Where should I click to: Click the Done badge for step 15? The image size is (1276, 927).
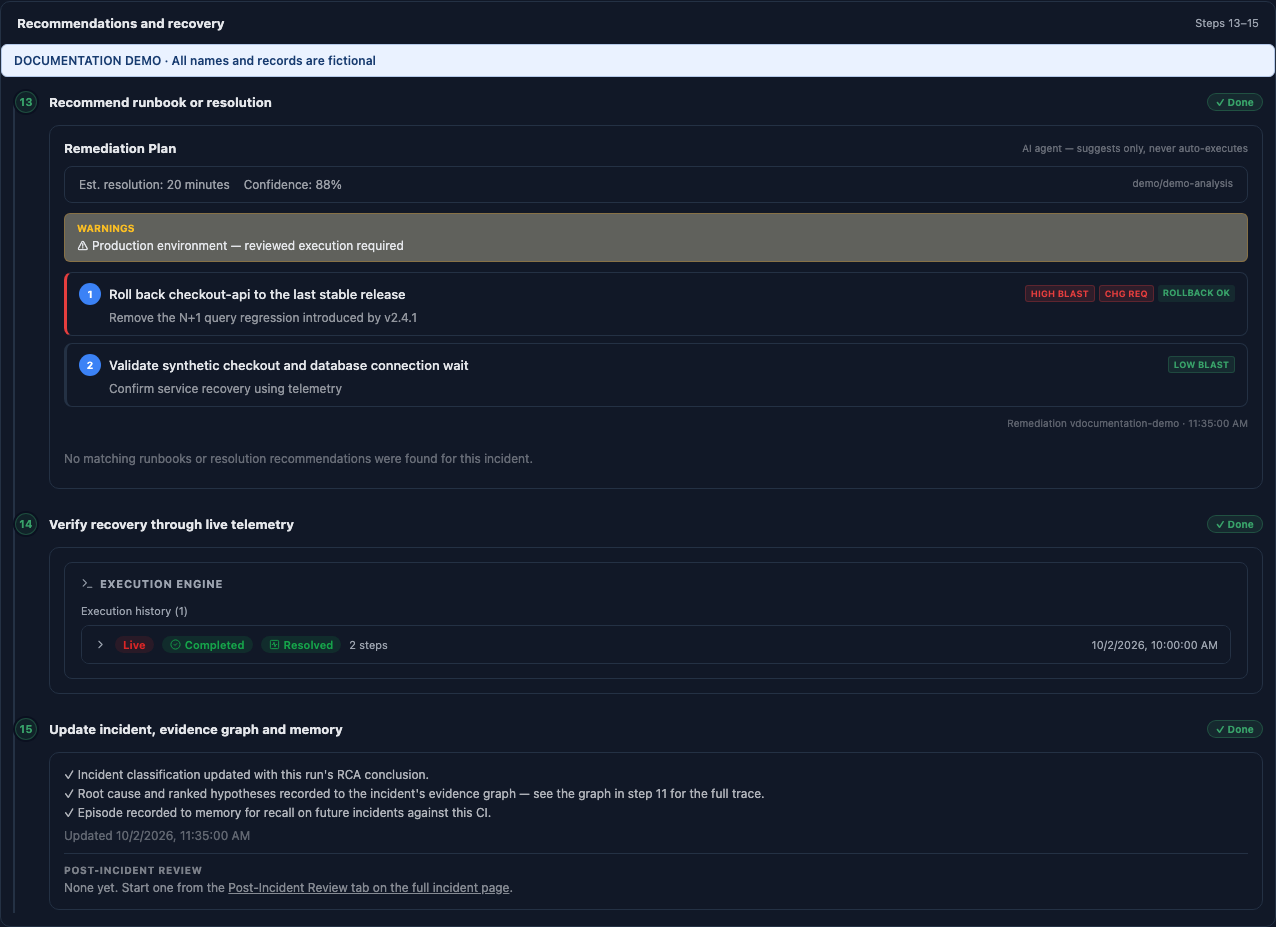(1234, 729)
